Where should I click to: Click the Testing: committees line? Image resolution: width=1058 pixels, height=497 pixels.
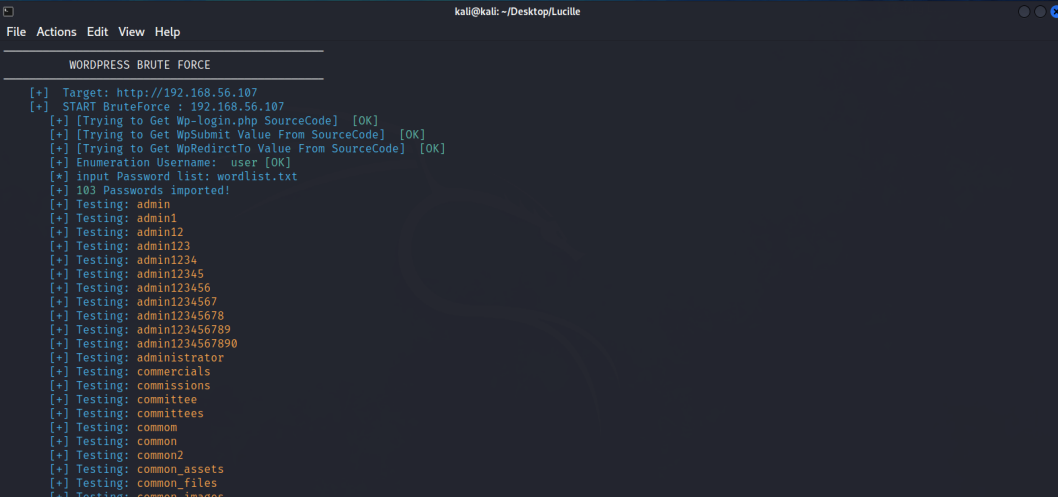point(127,413)
